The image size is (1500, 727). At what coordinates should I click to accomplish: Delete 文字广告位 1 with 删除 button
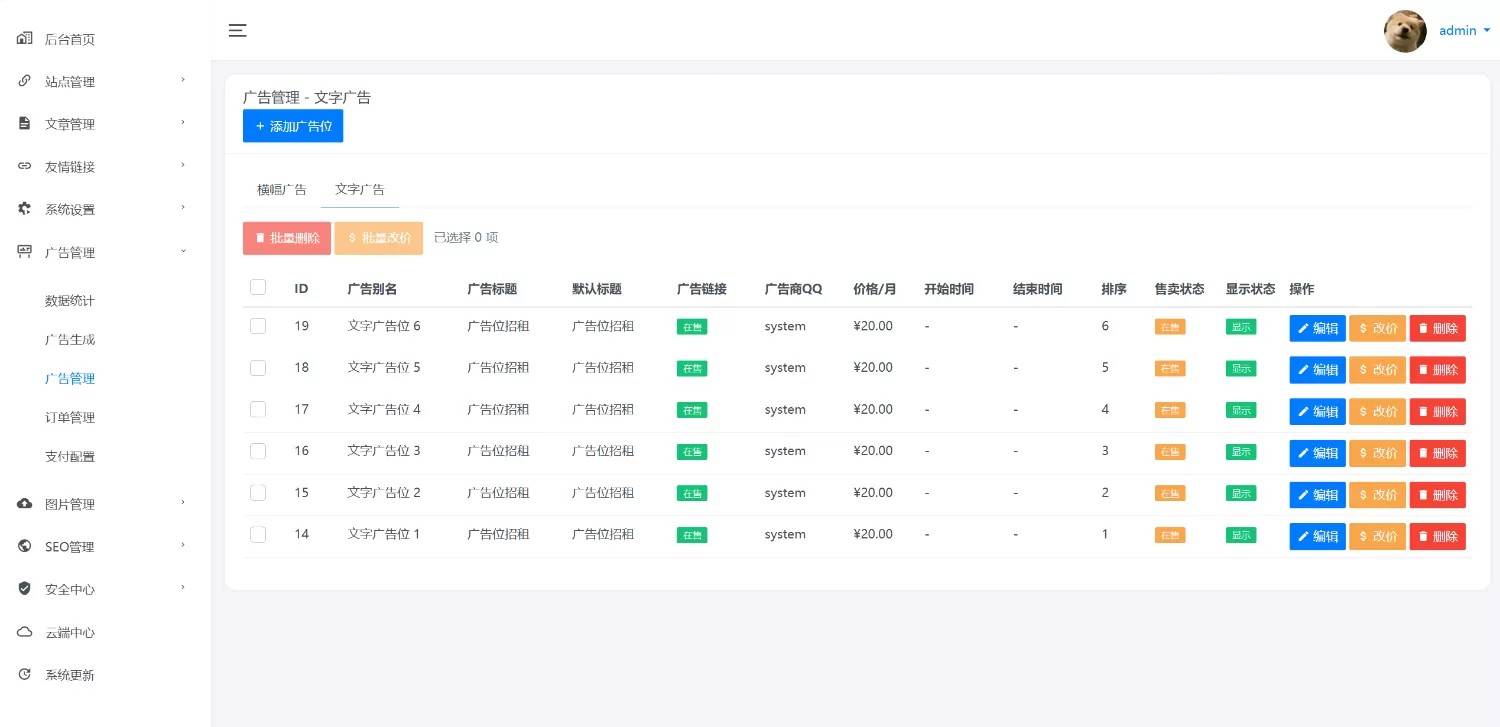click(1438, 536)
